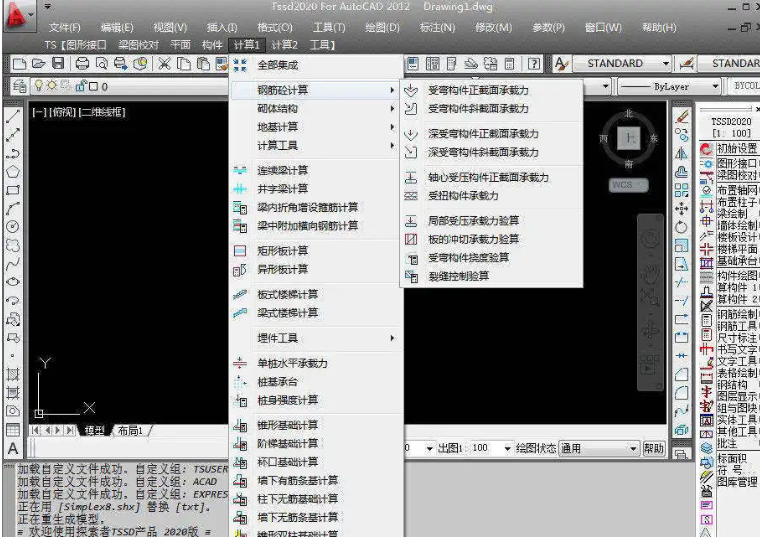Select the Erase tool in modify toolbar
The height and width of the screenshot is (538, 760).
point(681,116)
